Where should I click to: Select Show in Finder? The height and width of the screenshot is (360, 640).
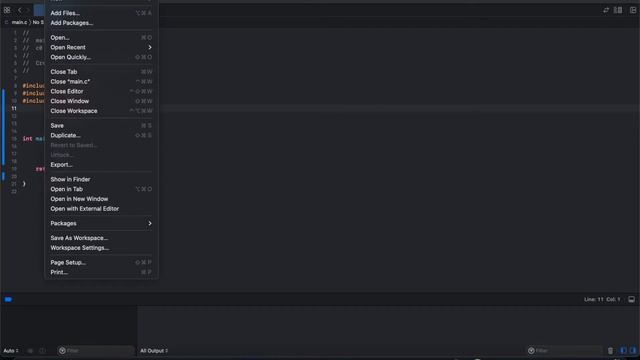coord(101,180)
